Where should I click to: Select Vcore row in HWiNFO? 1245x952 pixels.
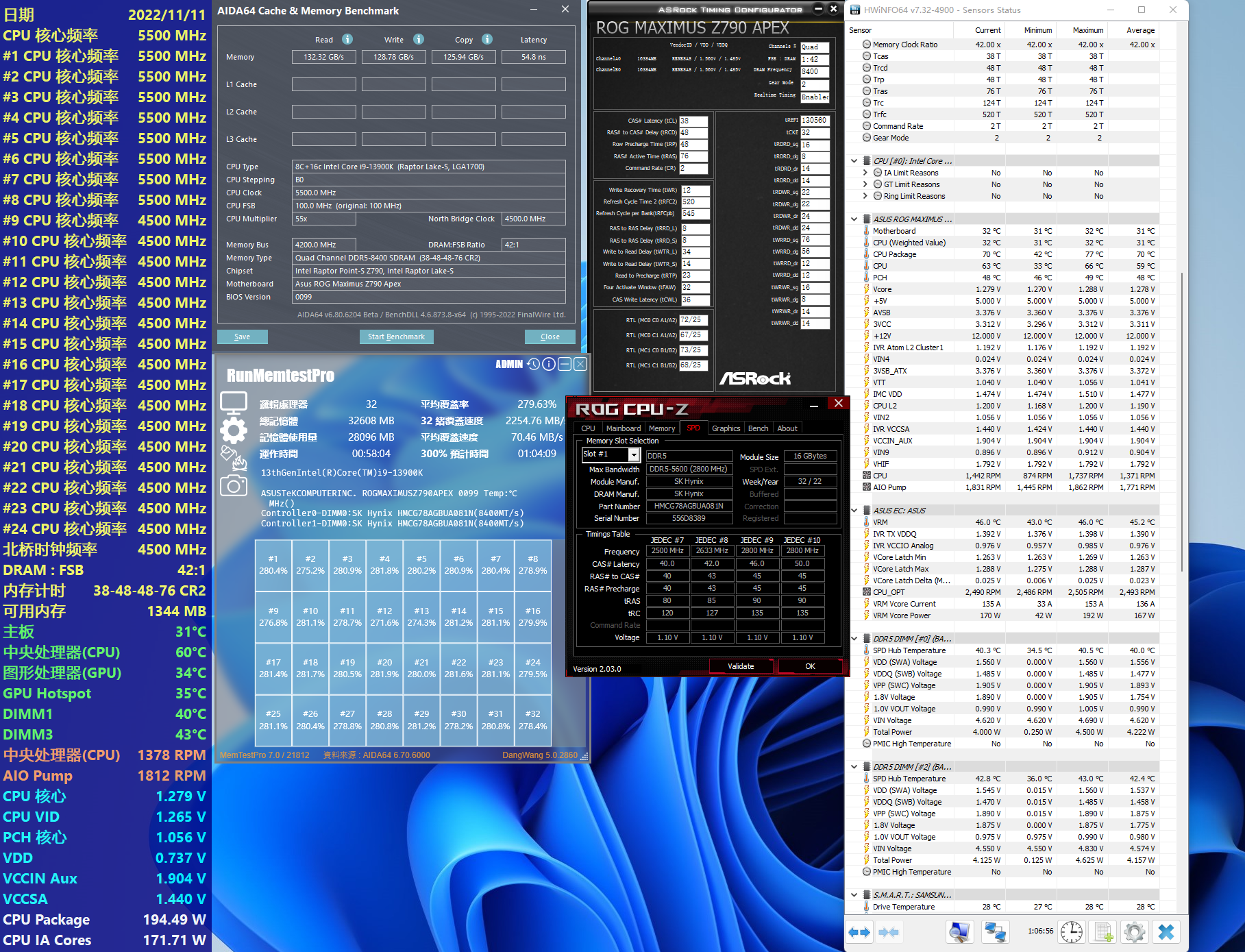tap(1002, 289)
